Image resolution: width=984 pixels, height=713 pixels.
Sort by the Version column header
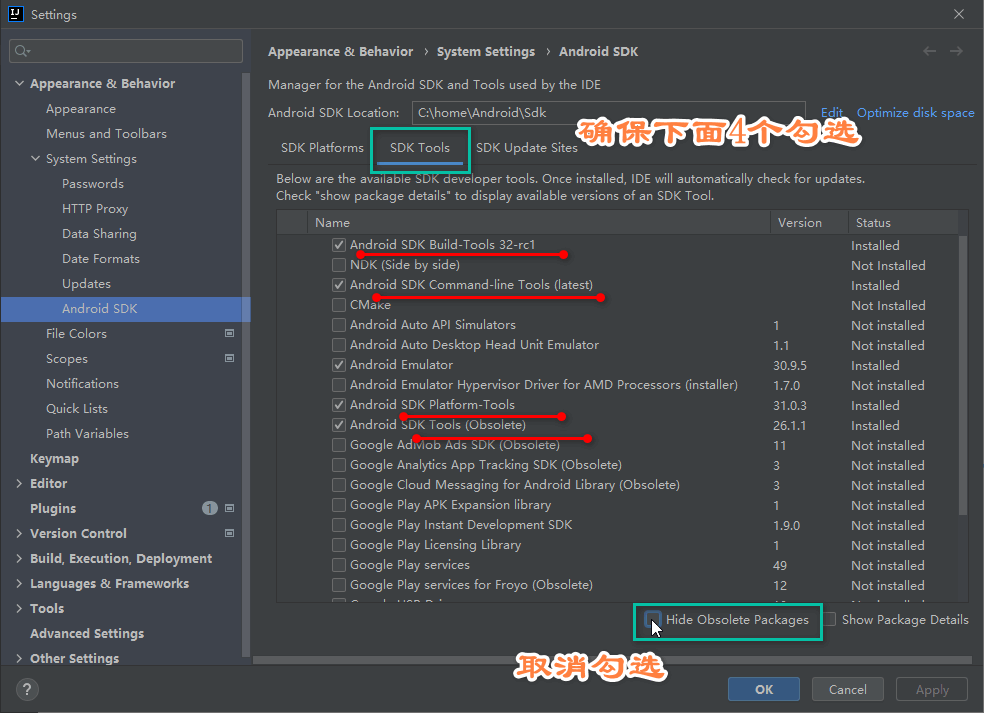(809, 223)
